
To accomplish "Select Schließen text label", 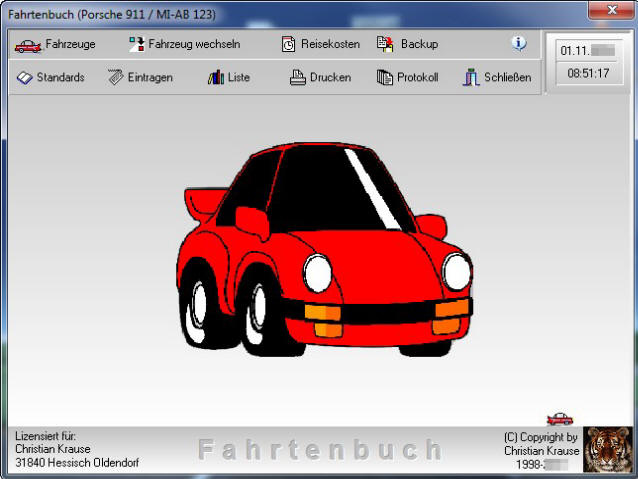I will coord(507,77).
